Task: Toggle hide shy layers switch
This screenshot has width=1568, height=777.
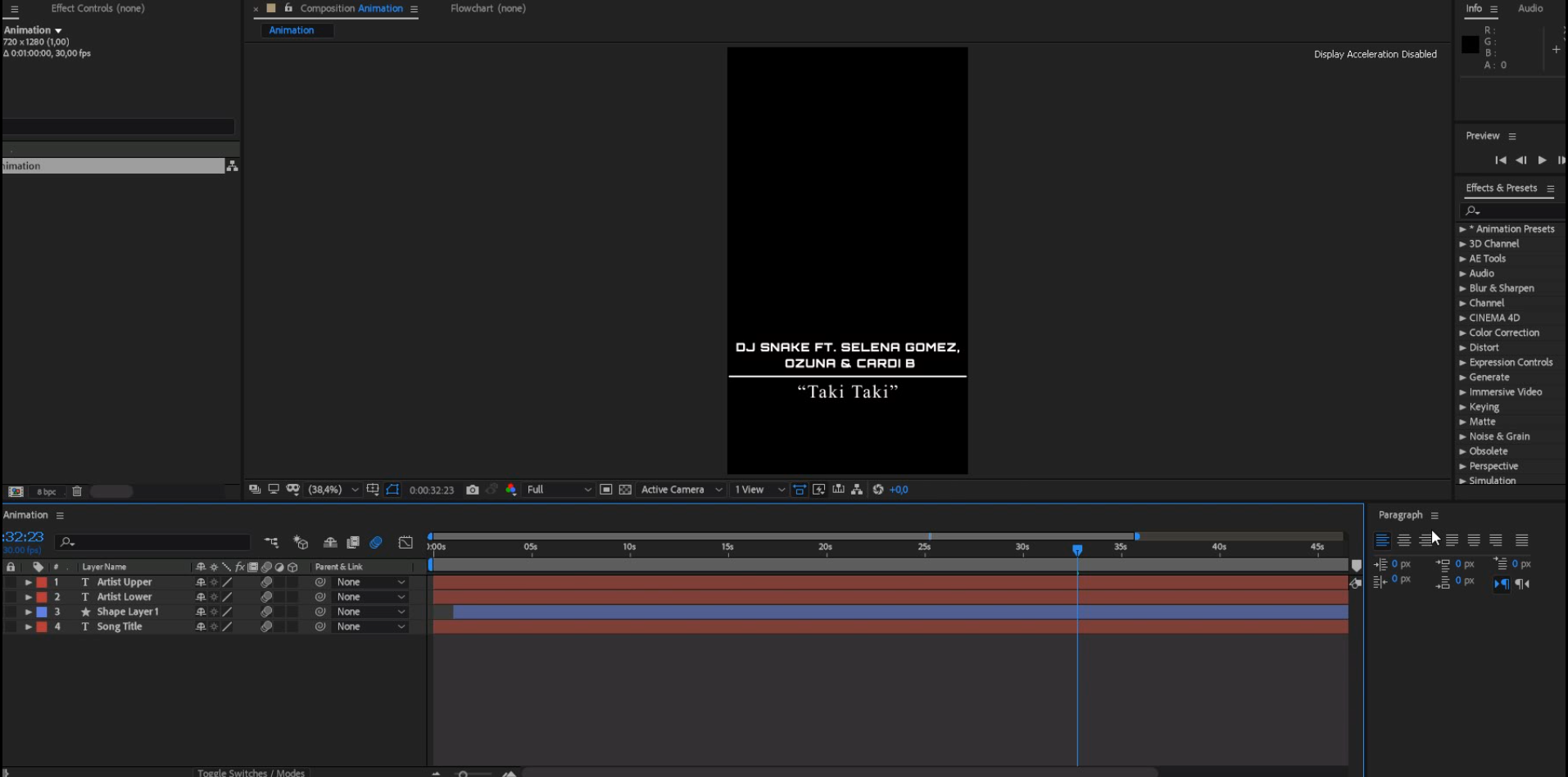Action: tap(330, 542)
